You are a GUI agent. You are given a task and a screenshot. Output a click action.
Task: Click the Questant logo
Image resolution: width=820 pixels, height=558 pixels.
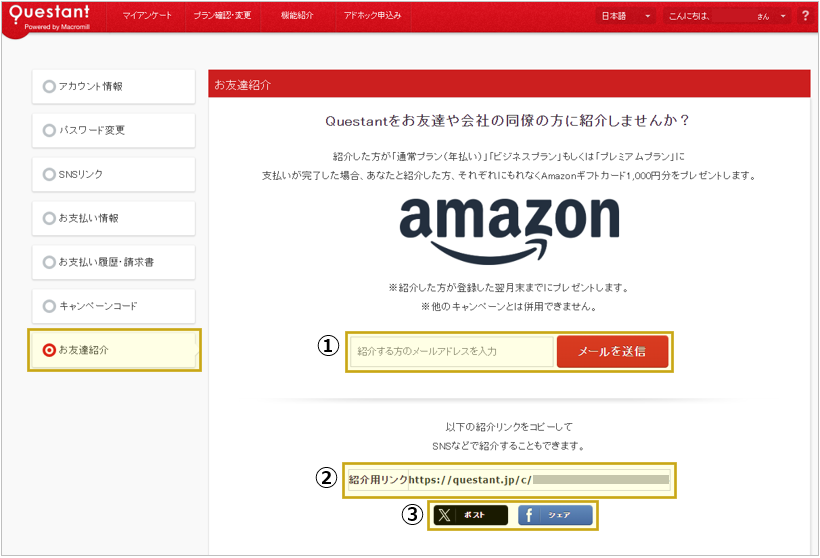[x=49, y=17]
